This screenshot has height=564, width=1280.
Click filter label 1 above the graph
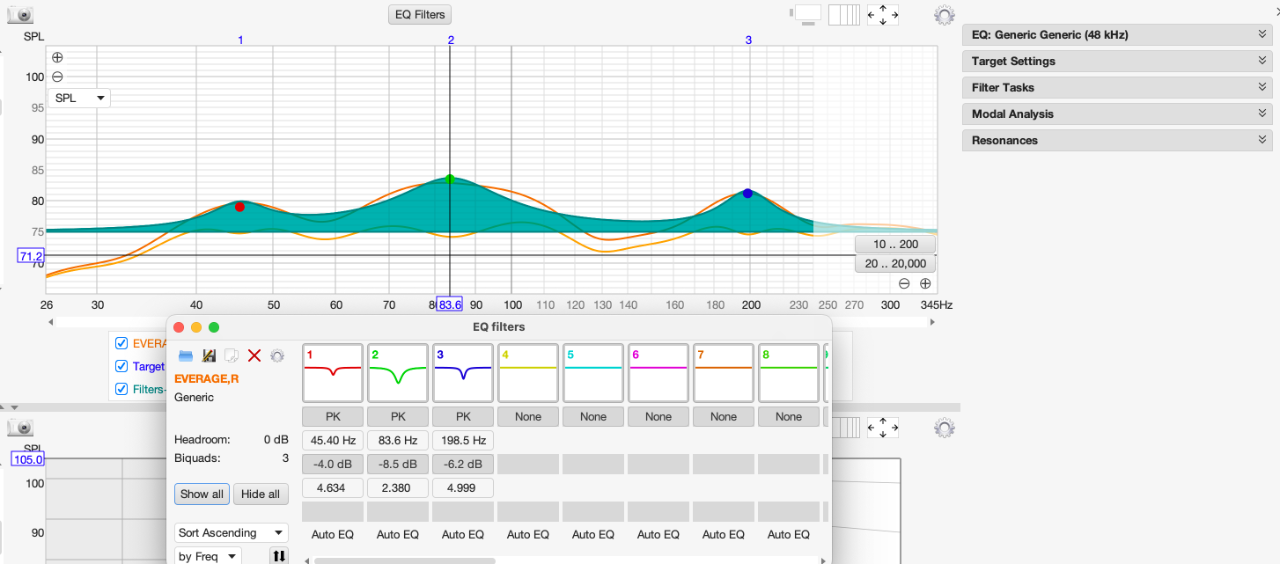[240, 40]
